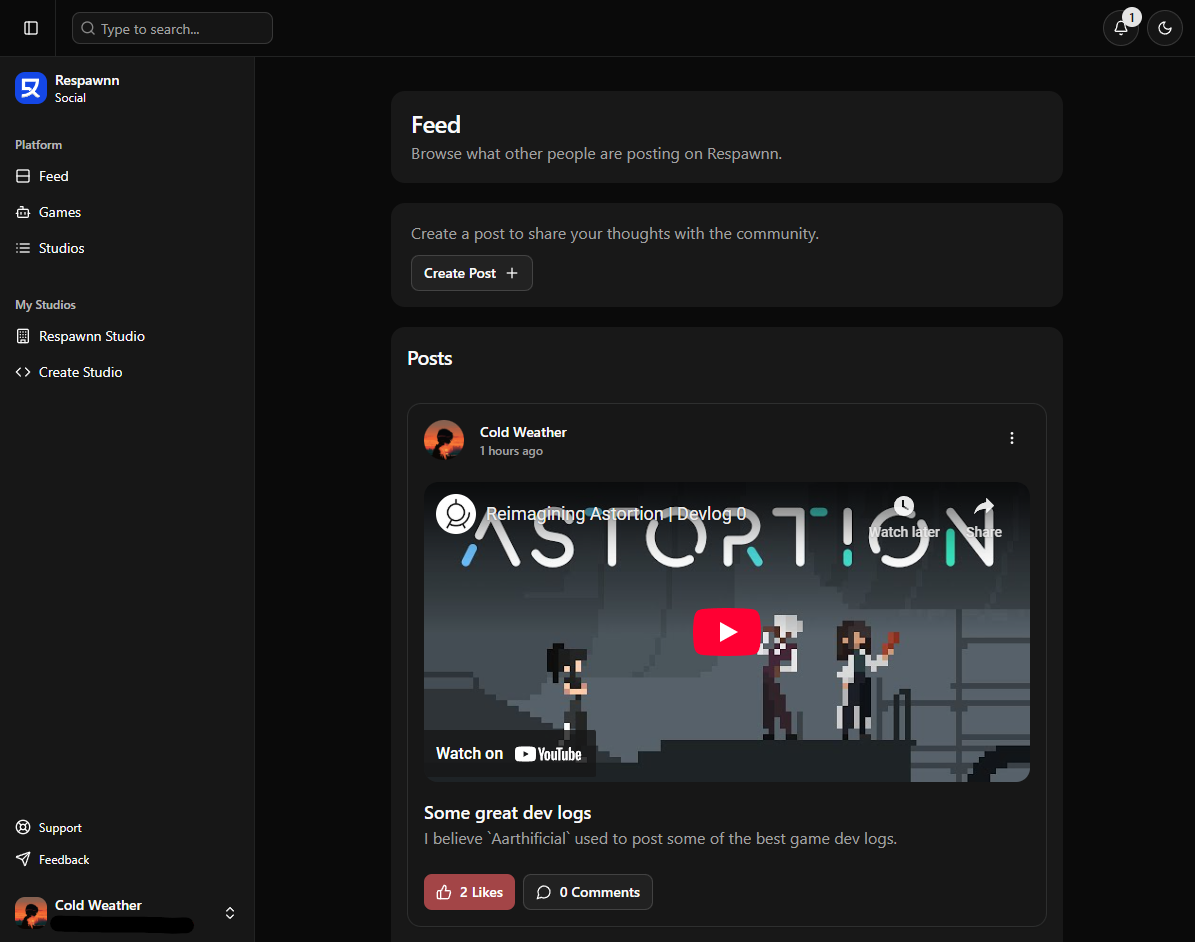The width and height of the screenshot is (1195, 942).
Task: Click the video Share arrow icon
Action: coord(984,506)
